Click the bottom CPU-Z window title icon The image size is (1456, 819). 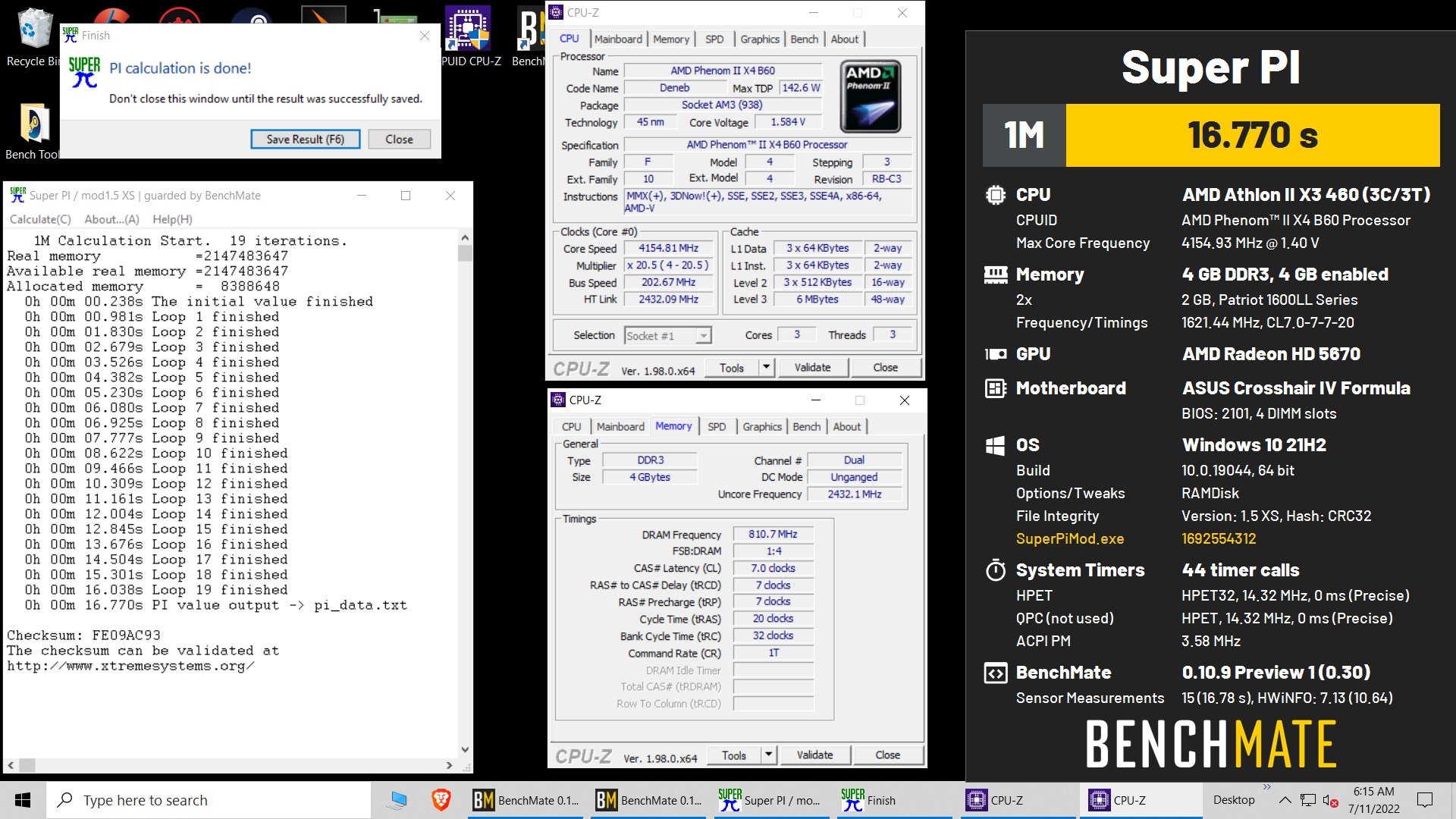559,400
